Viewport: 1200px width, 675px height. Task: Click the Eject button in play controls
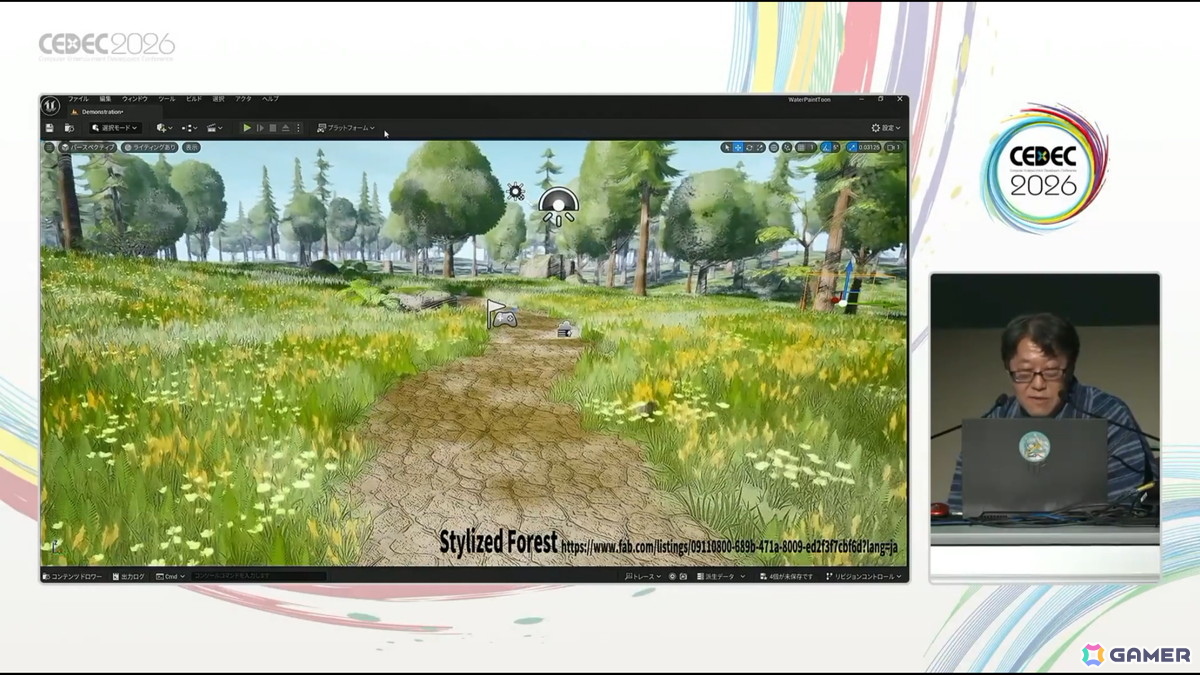pos(285,128)
